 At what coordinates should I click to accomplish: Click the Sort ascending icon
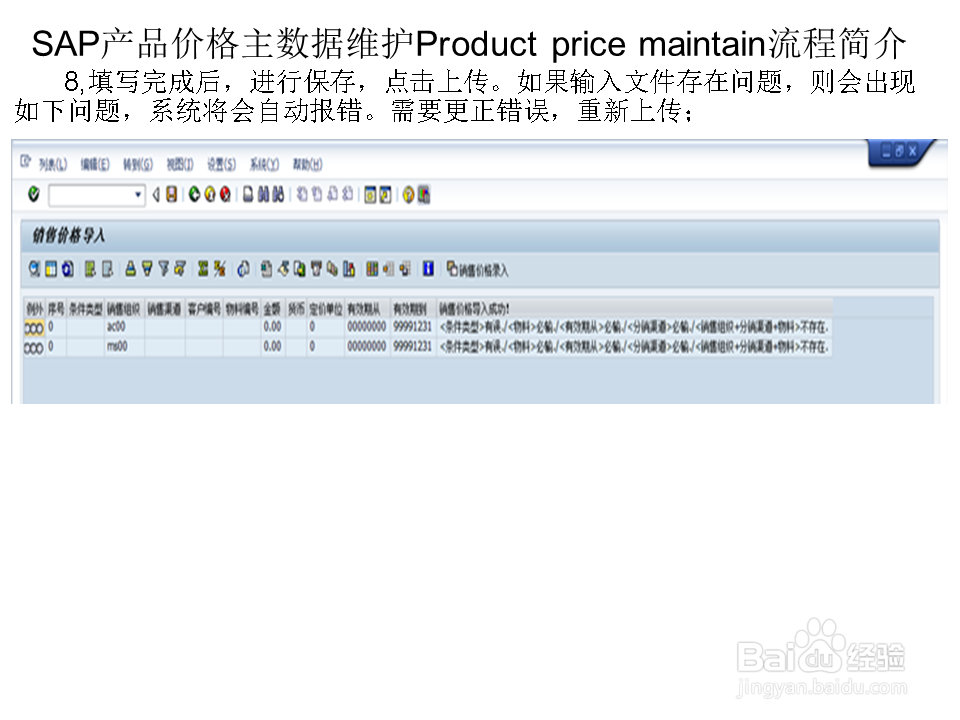[x=130, y=269]
